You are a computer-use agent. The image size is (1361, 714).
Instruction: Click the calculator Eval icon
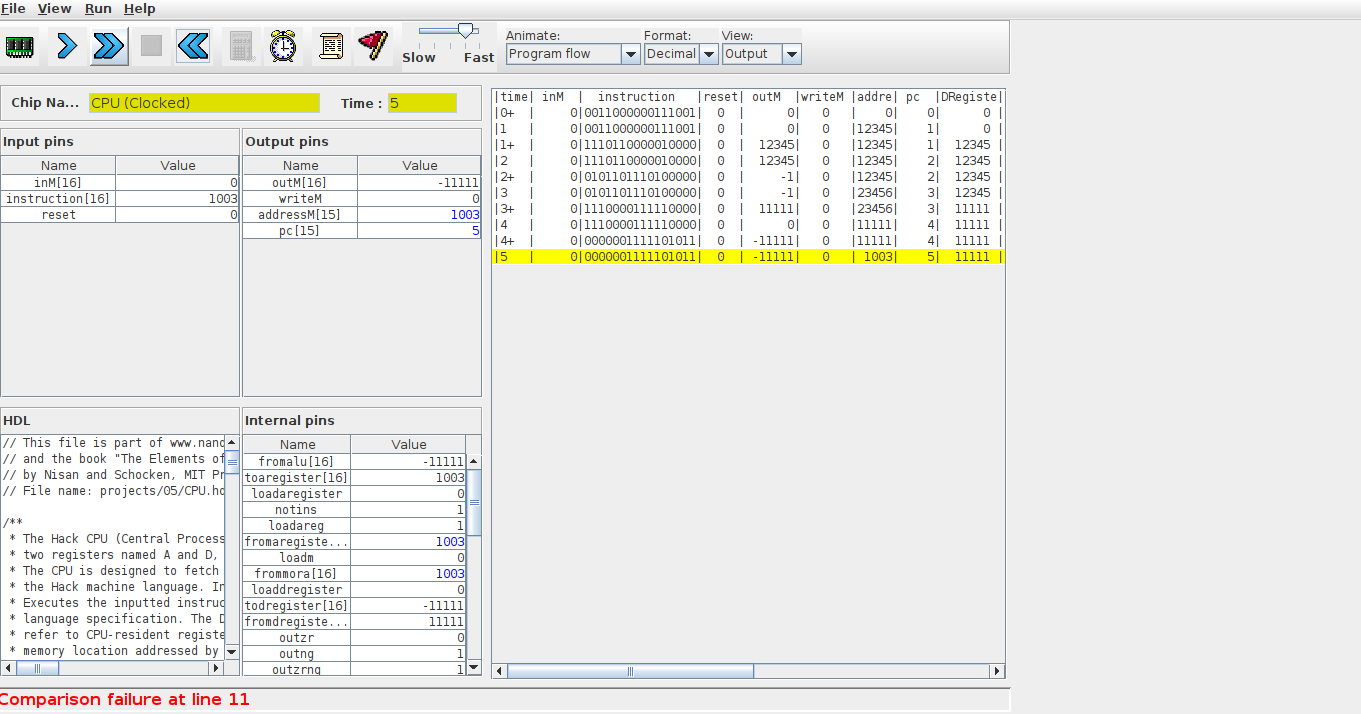(241, 46)
